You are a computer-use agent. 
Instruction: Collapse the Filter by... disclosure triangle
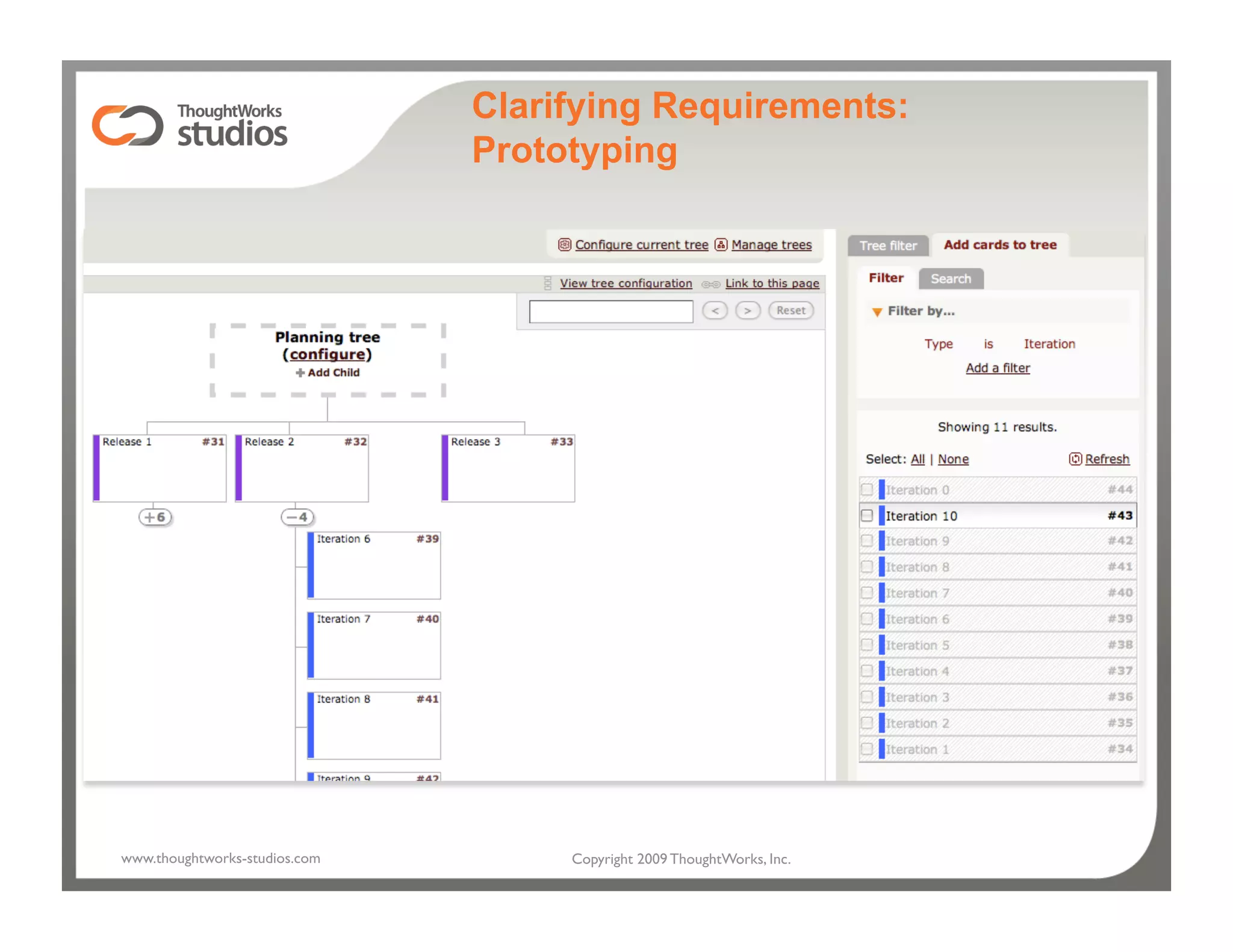coord(877,312)
